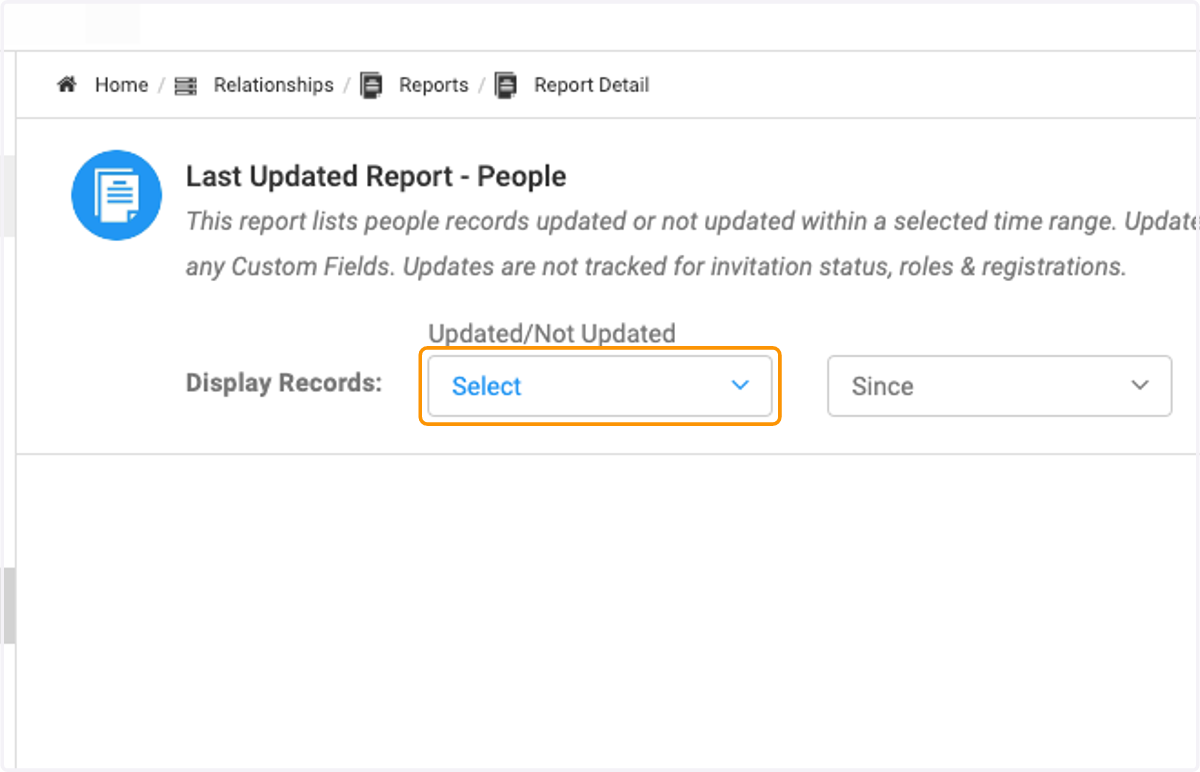1200x772 pixels.
Task: Click the blue report document icon
Action: [117, 195]
